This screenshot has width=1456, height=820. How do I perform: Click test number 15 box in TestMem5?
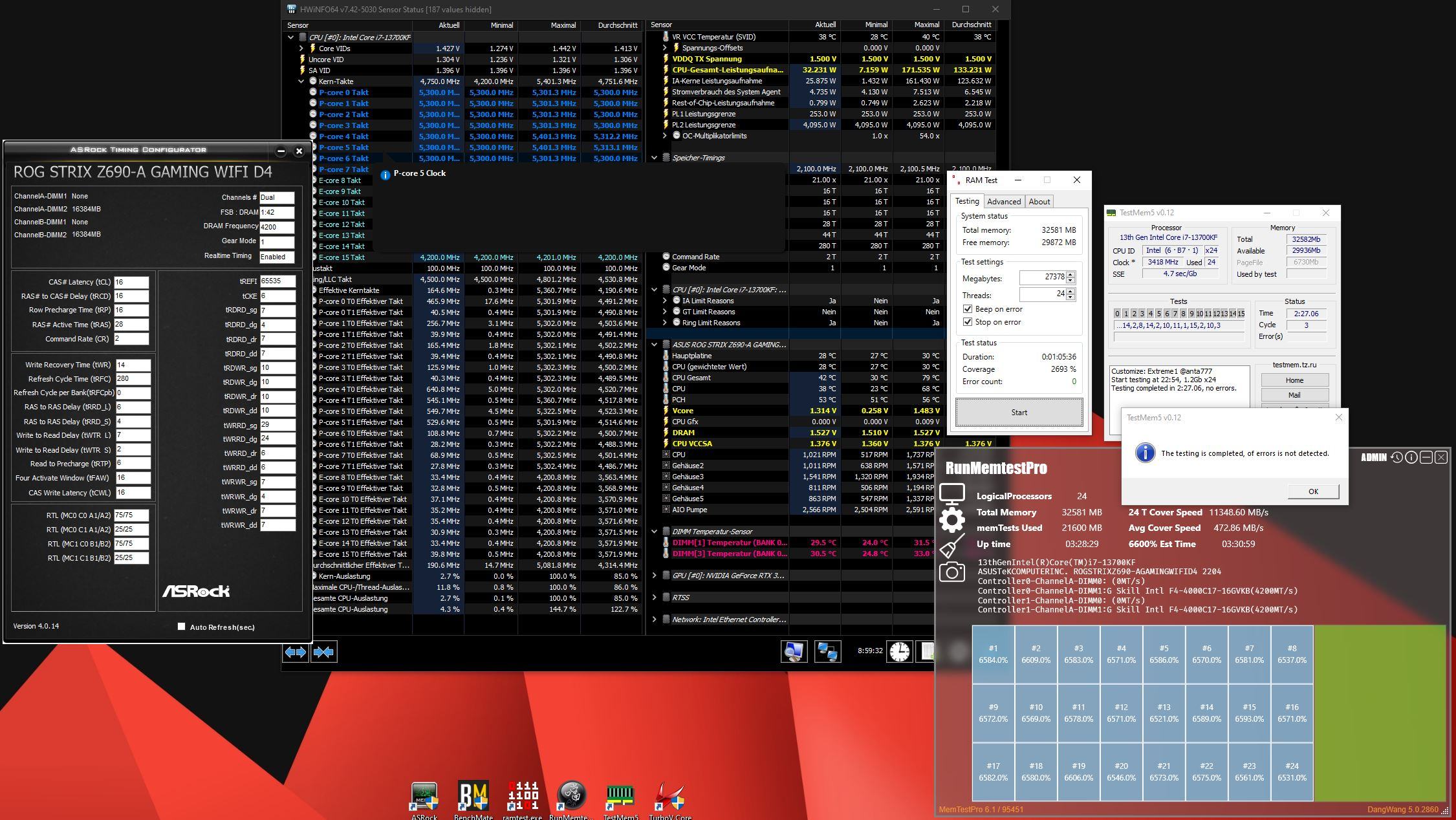1241,314
